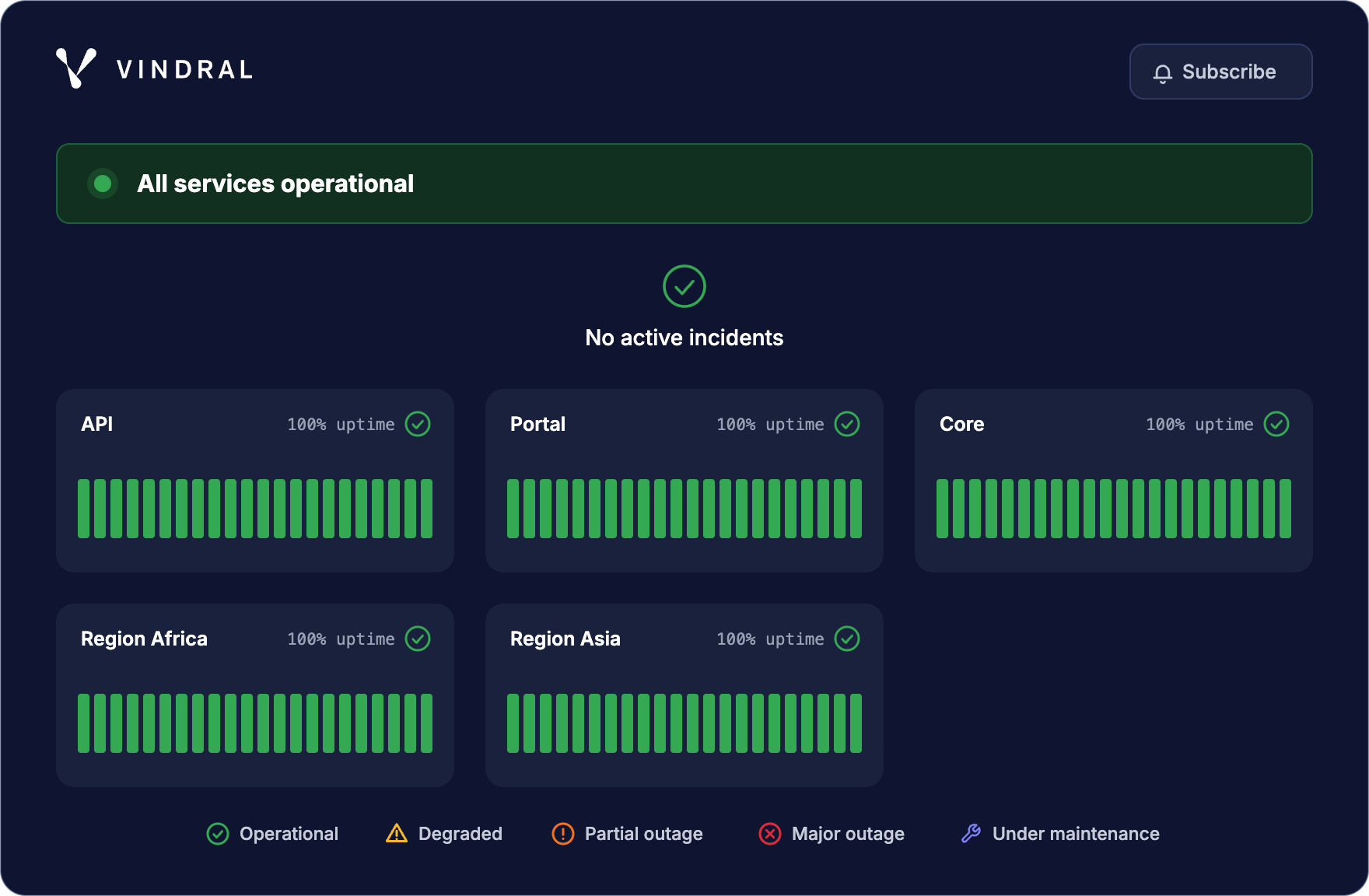Click the first uptime bar in Region Asia history
This screenshot has width=1369, height=896.
(x=513, y=723)
